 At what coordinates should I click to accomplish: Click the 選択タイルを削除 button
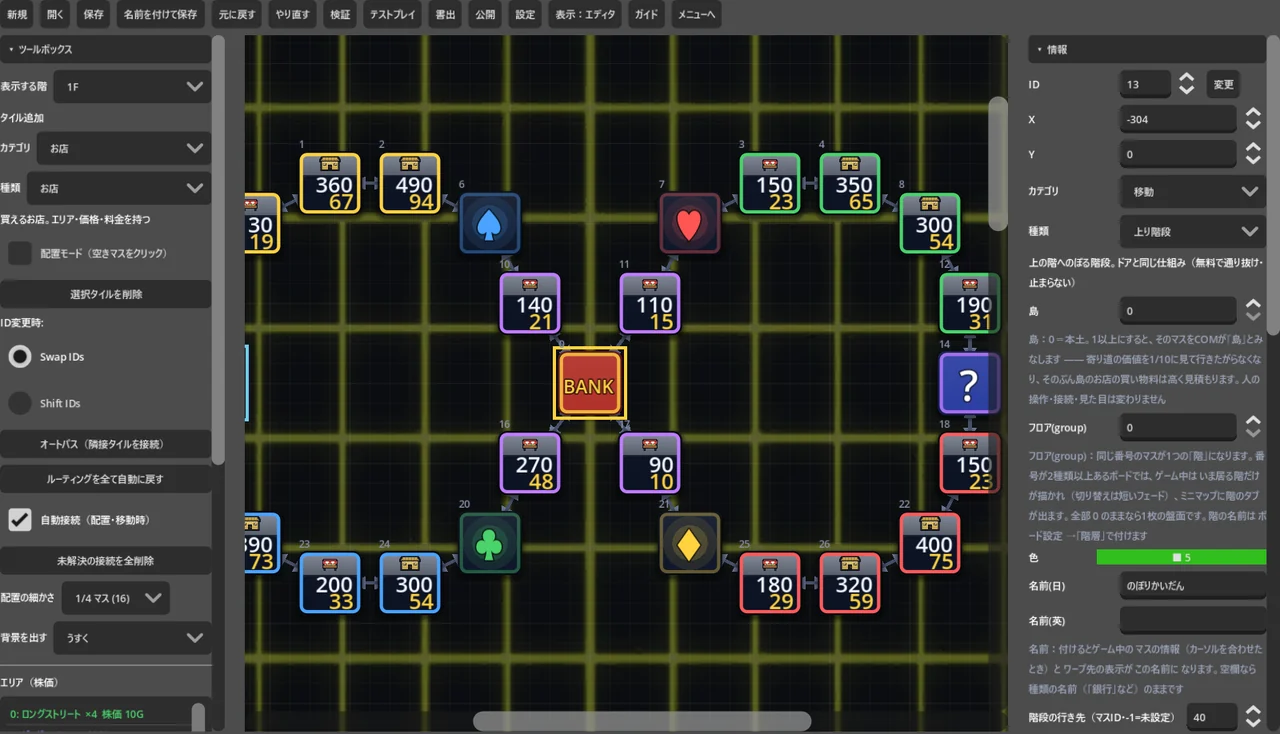point(106,294)
